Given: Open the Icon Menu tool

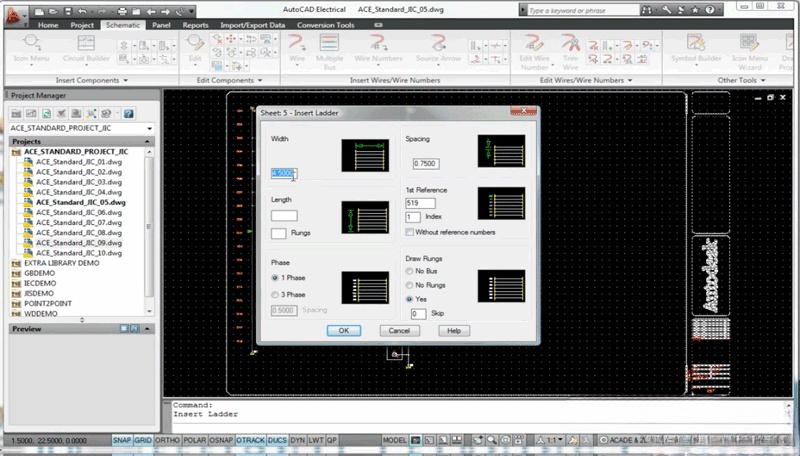Looking at the screenshot, I should pos(31,49).
